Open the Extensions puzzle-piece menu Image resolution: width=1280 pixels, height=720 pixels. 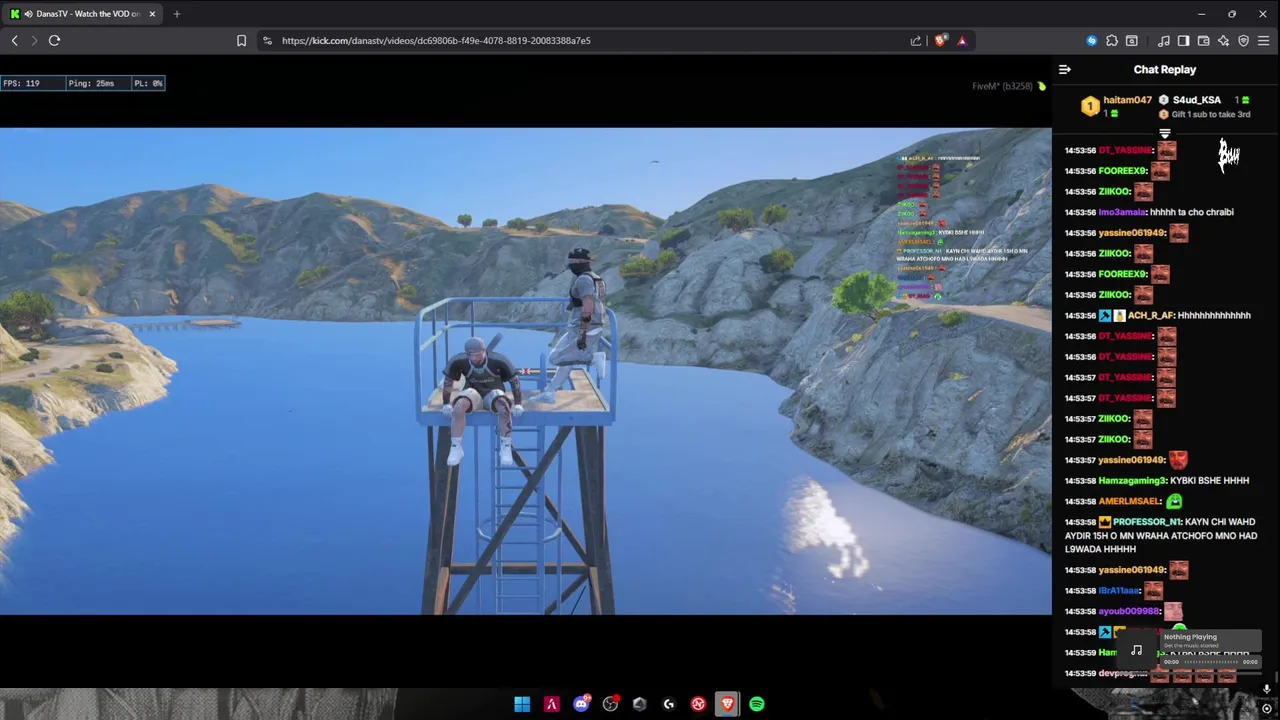click(1112, 41)
